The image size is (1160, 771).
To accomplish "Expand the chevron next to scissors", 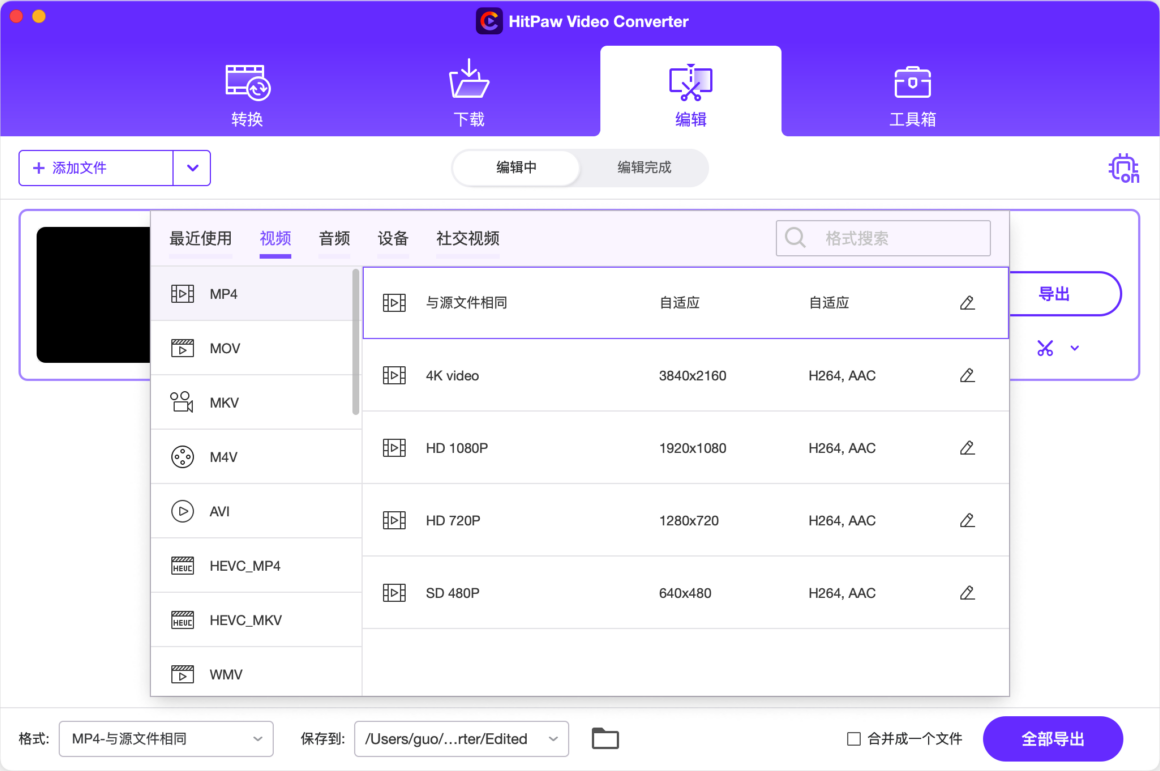I will coord(1075,348).
